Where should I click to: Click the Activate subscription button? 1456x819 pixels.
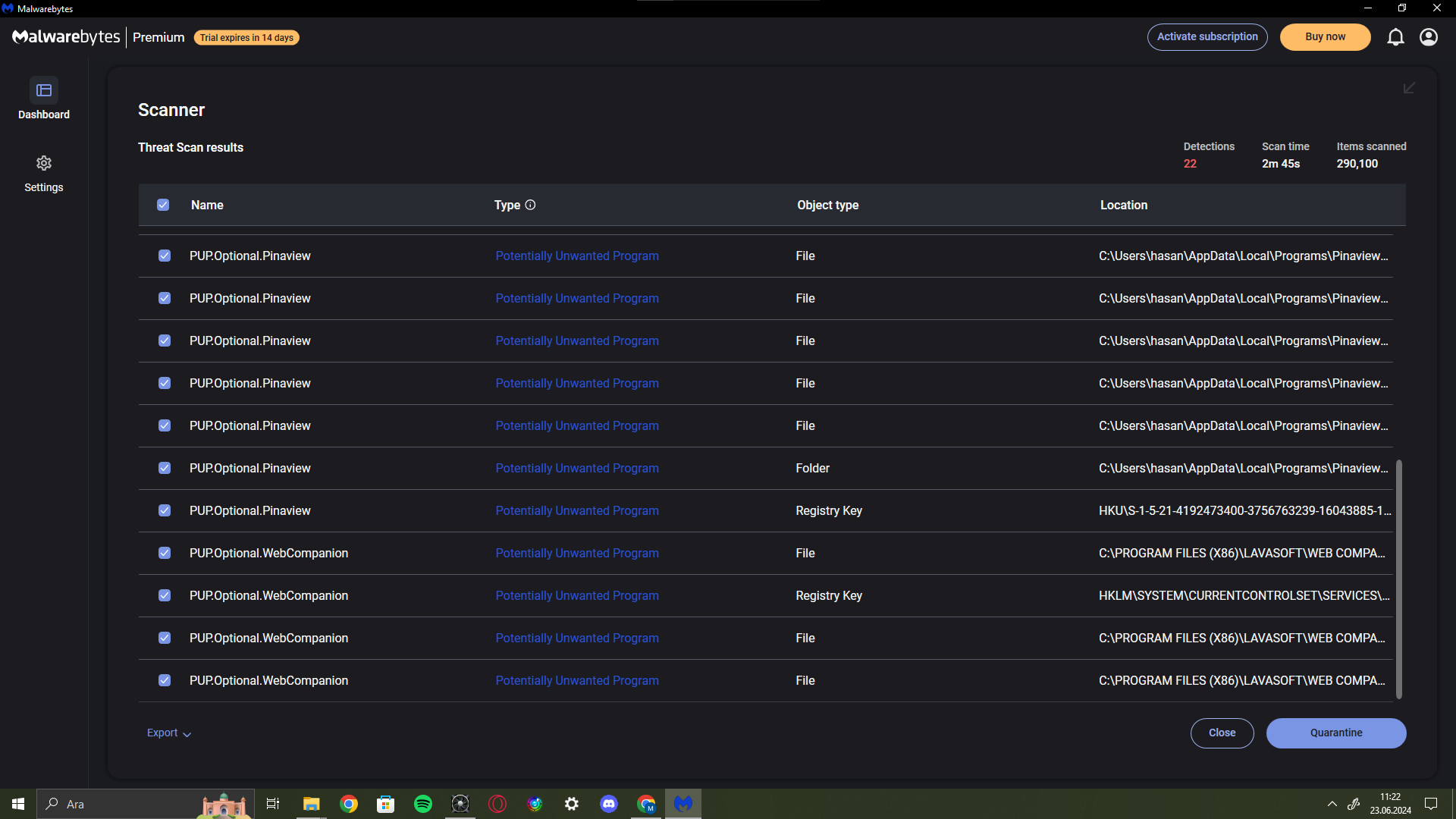point(1207,37)
